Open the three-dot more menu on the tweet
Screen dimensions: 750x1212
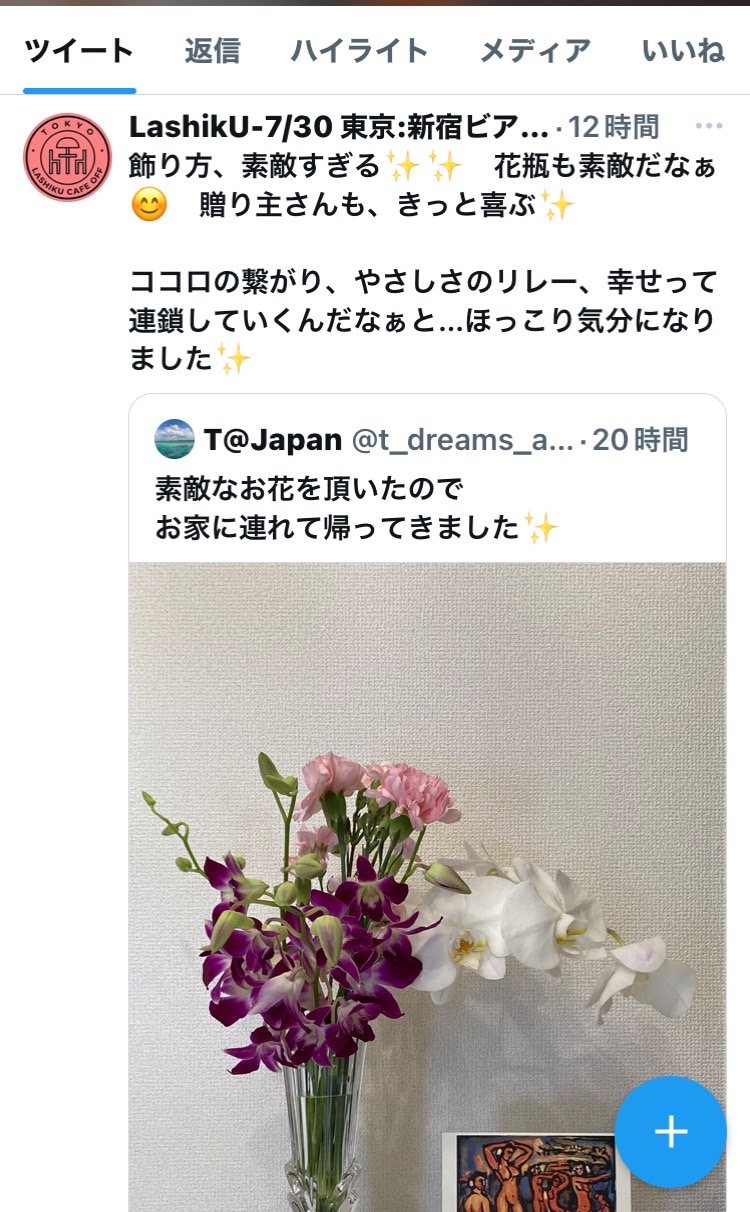tap(708, 127)
